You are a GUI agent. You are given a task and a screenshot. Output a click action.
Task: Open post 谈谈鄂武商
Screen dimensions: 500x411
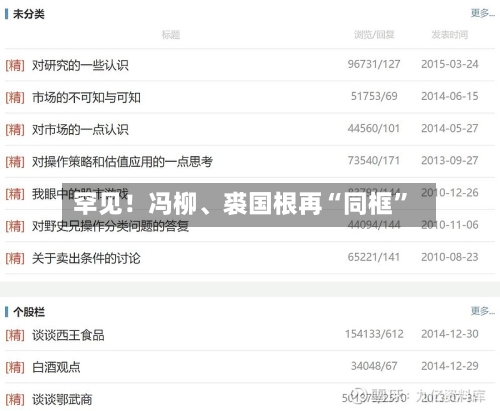coord(62,399)
